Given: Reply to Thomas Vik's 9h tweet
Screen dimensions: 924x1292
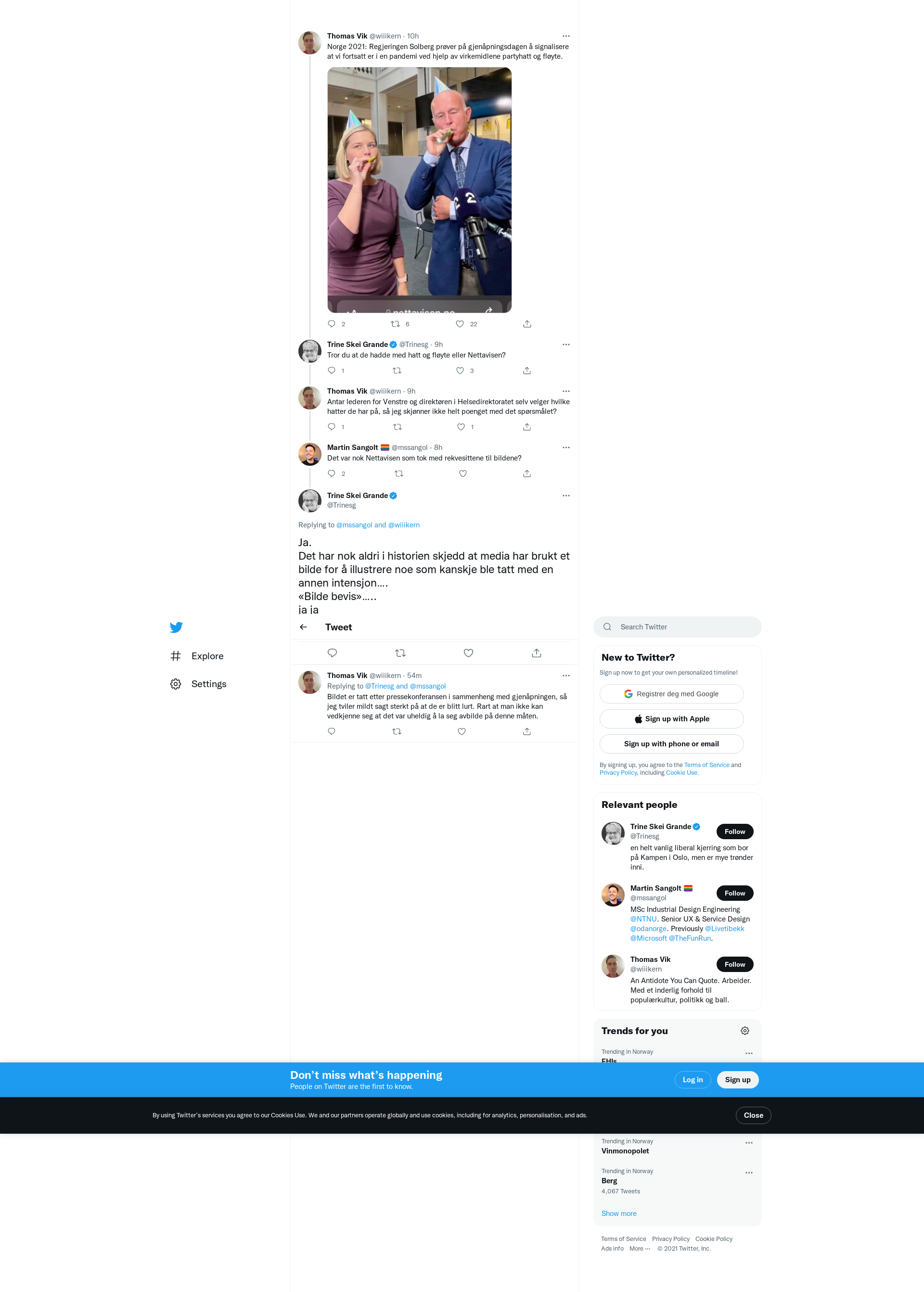Looking at the screenshot, I should [x=332, y=427].
